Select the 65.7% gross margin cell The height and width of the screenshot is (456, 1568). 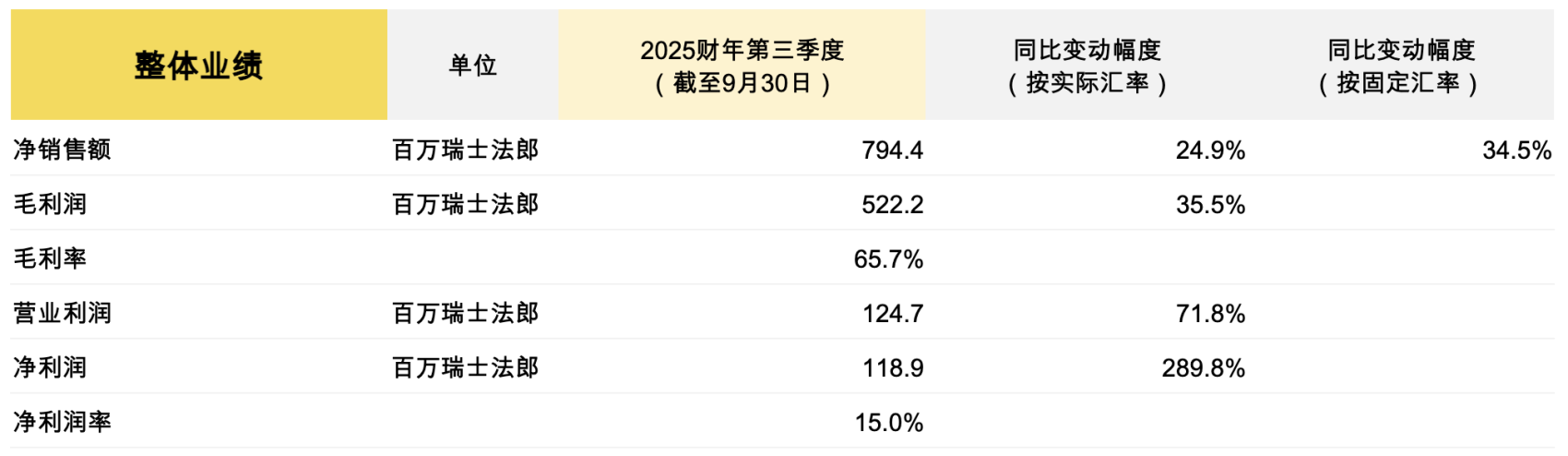(x=888, y=258)
